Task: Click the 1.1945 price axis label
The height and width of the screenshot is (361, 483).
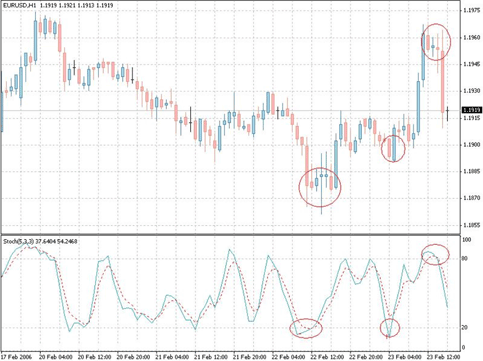Action: [472, 64]
